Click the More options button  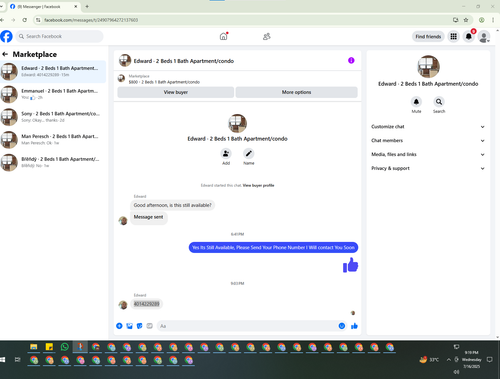tap(296, 92)
